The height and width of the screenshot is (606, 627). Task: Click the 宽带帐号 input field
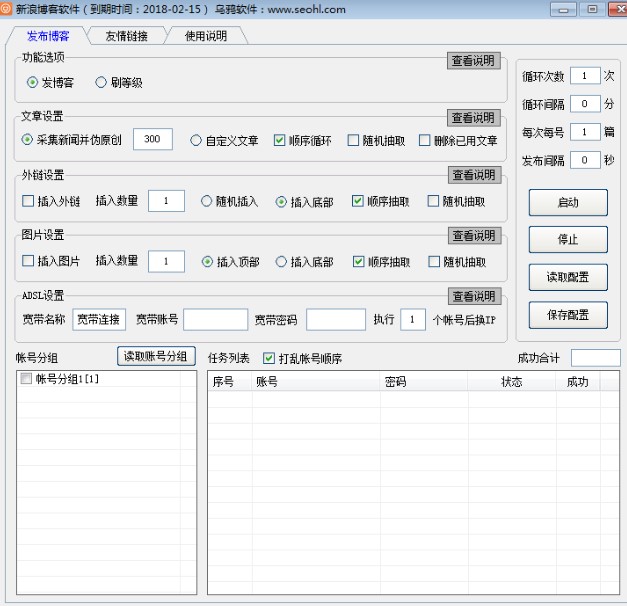click(215, 320)
